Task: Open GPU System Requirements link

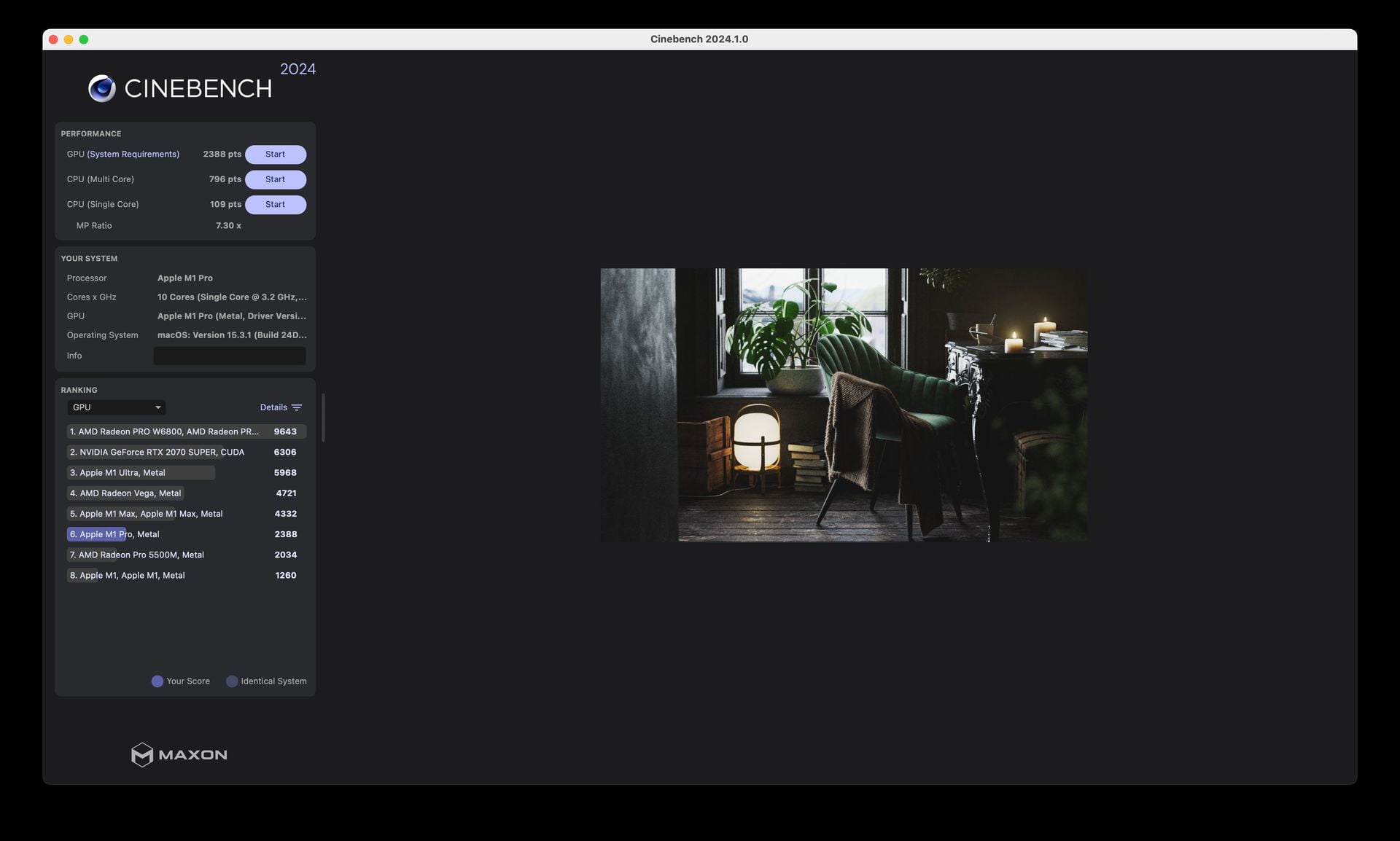Action: (133, 154)
